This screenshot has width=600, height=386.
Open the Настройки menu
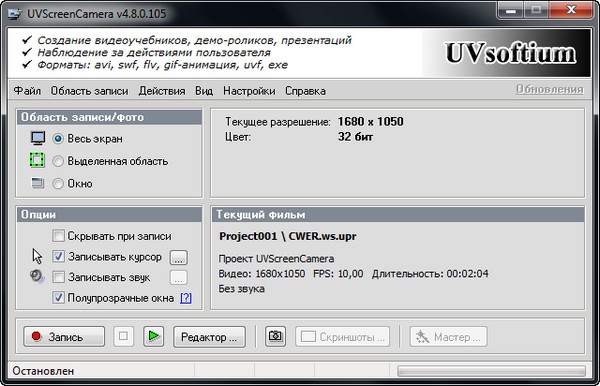(249, 91)
